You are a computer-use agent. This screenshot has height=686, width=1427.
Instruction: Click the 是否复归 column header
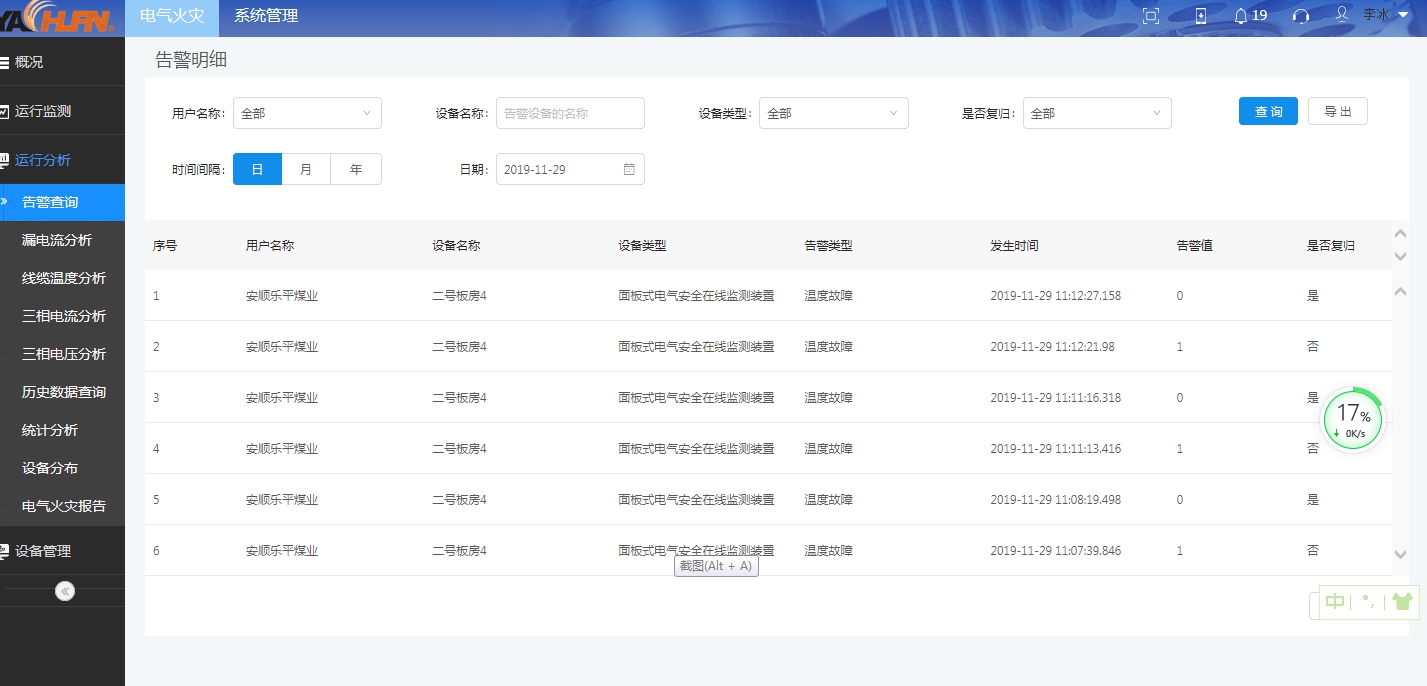(1331, 245)
